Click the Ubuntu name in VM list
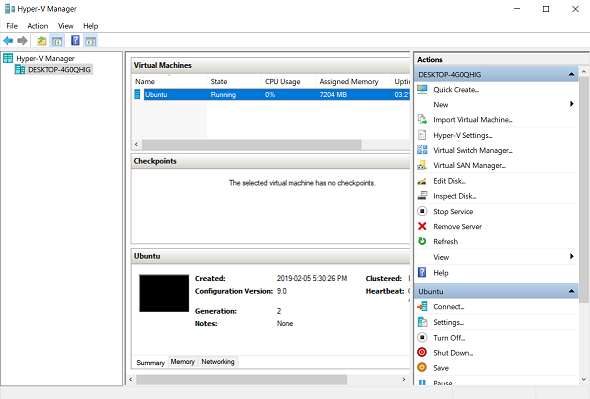This screenshot has width=590, height=399. coord(156,94)
